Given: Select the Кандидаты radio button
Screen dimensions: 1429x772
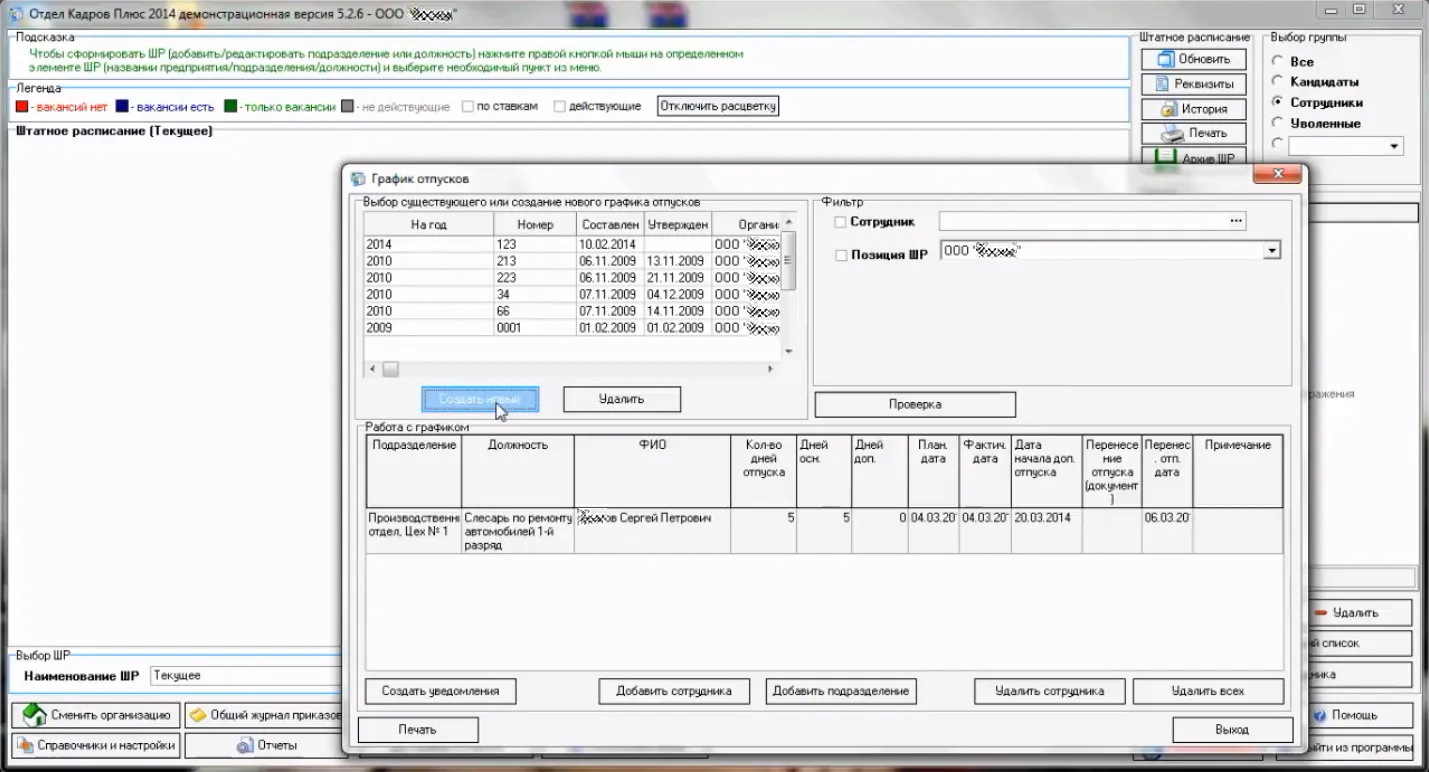Looking at the screenshot, I should pyautogui.click(x=1277, y=81).
